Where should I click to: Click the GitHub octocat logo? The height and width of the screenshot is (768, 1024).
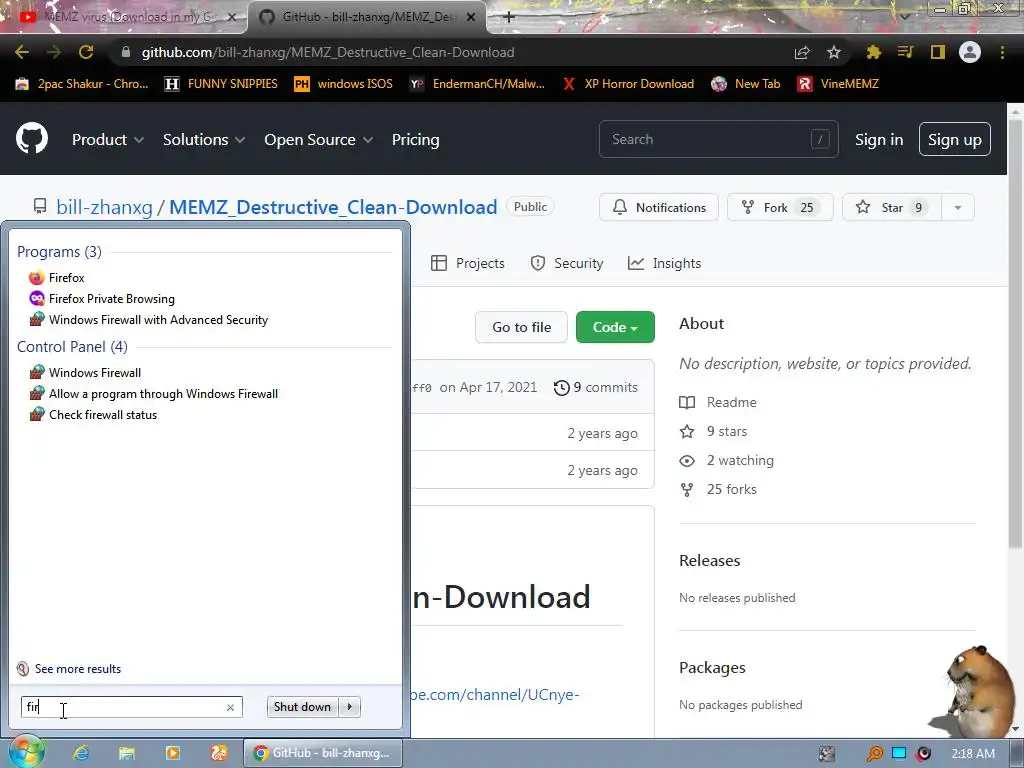click(x=32, y=138)
